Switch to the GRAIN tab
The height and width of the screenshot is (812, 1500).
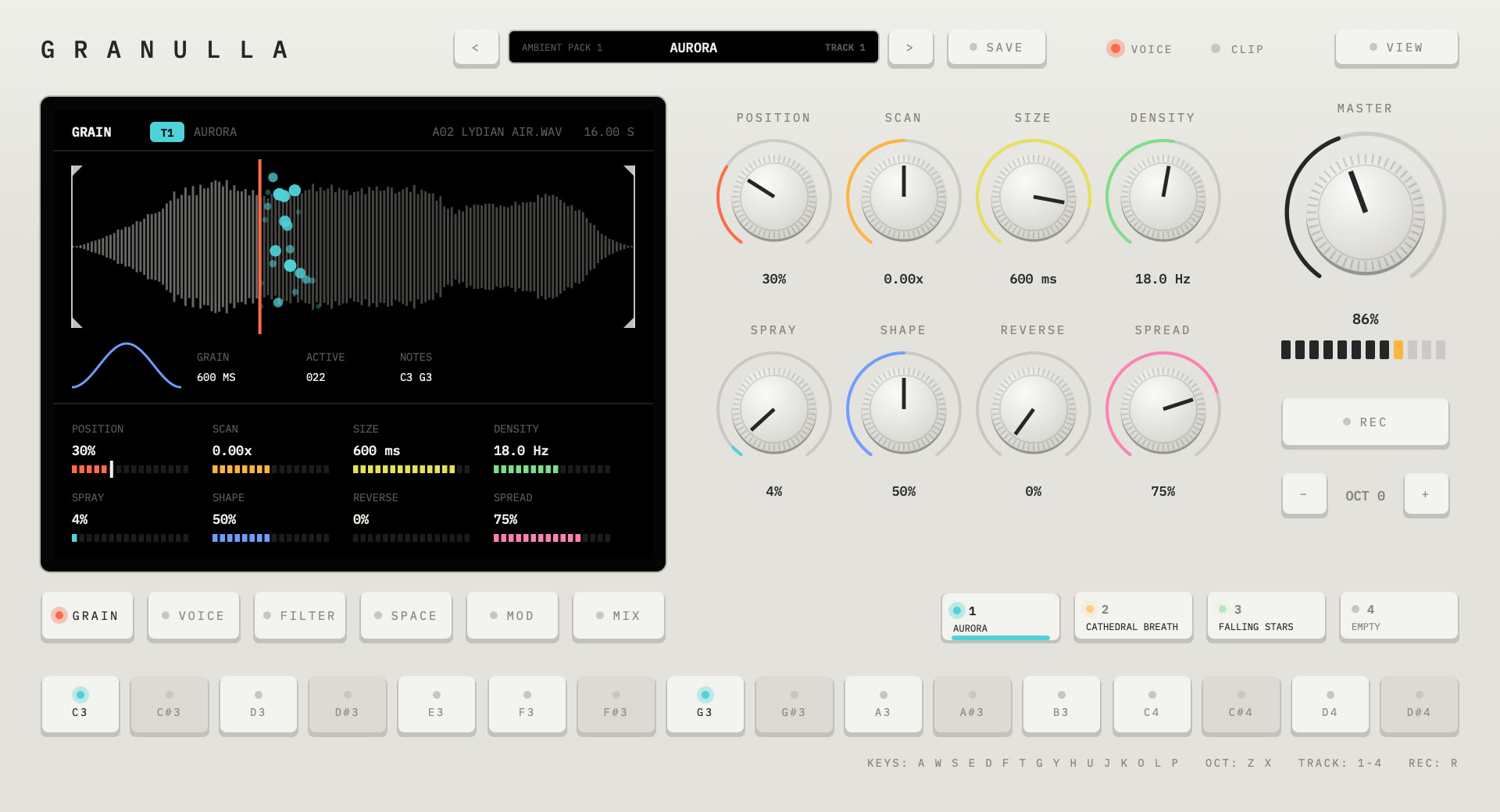pos(87,616)
